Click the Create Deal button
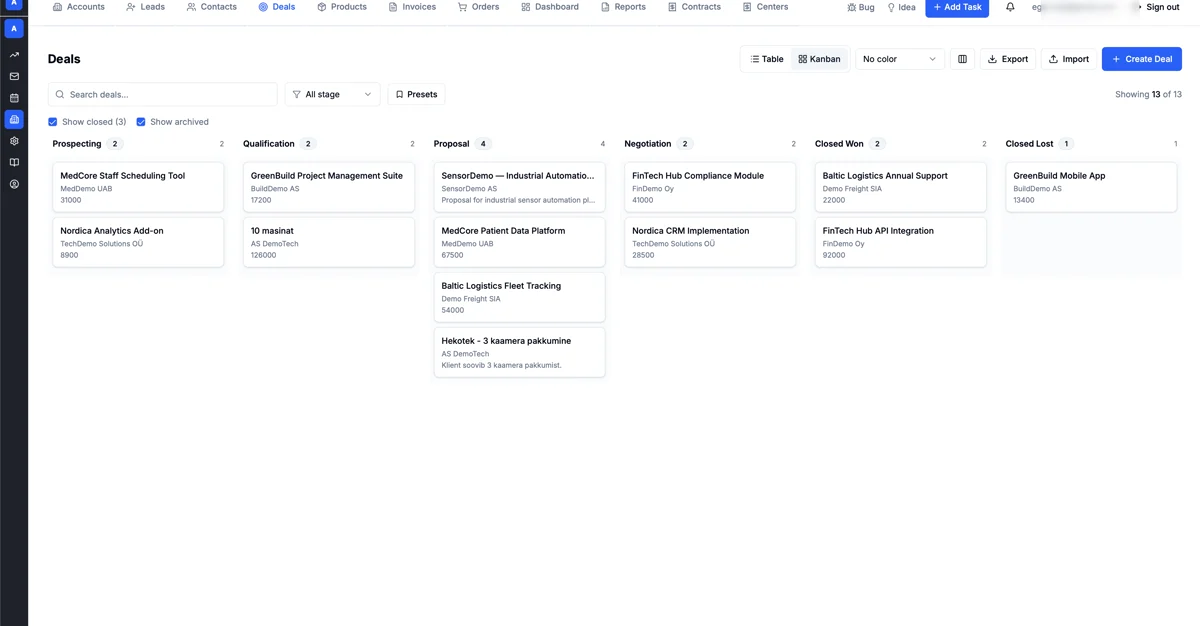Image resolution: width=1200 pixels, height=626 pixels. (1142, 59)
